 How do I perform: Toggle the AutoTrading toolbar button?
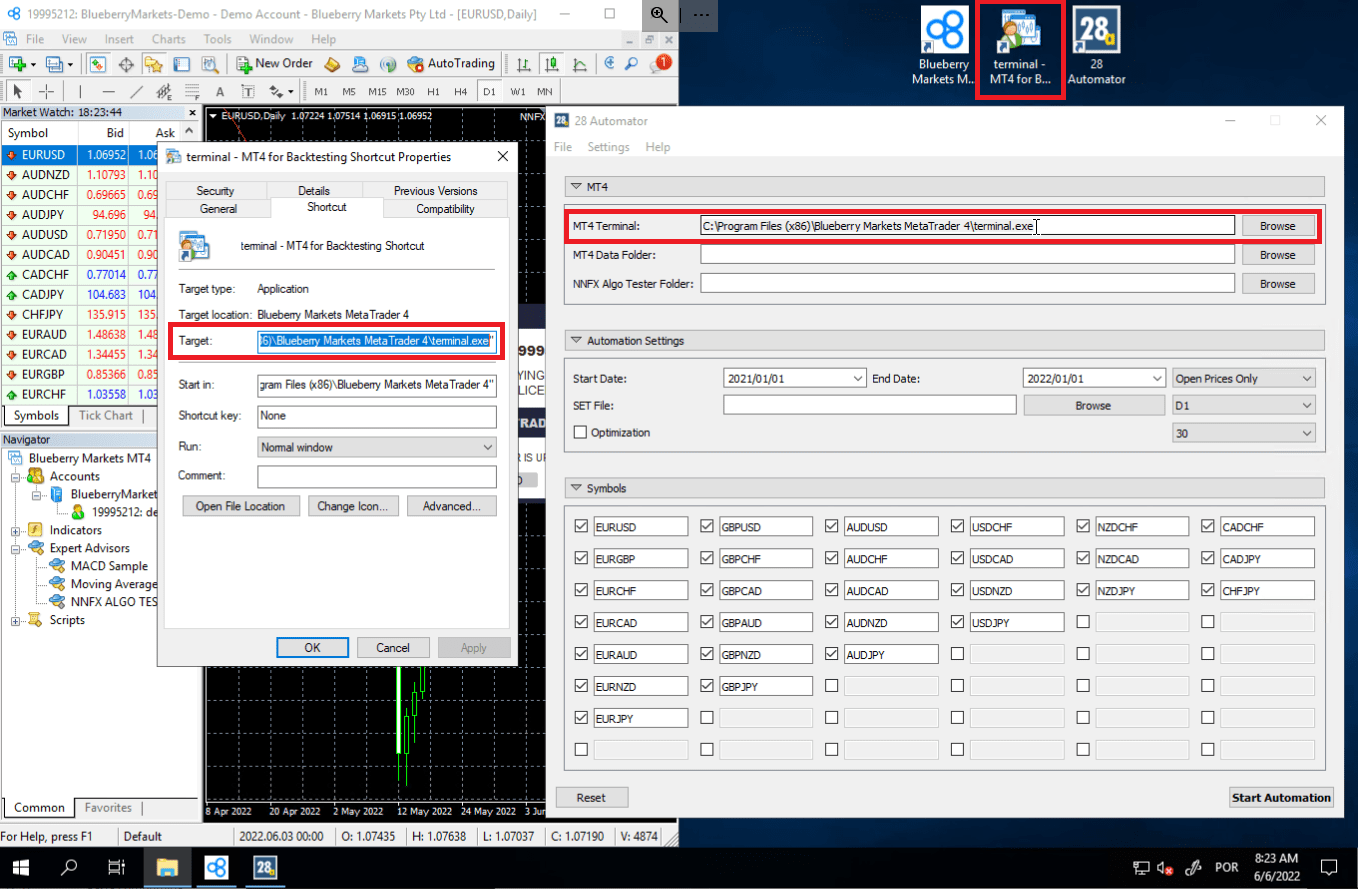pyautogui.click(x=451, y=63)
